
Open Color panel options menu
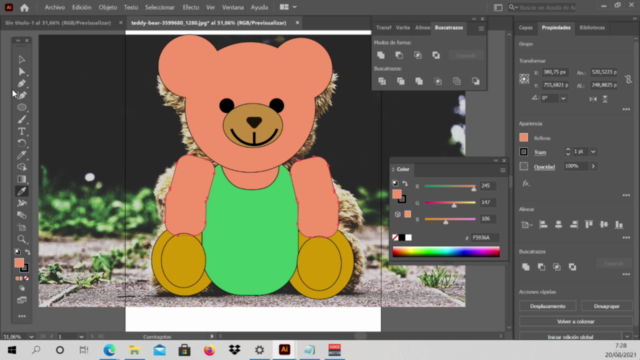click(x=503, y=170)
